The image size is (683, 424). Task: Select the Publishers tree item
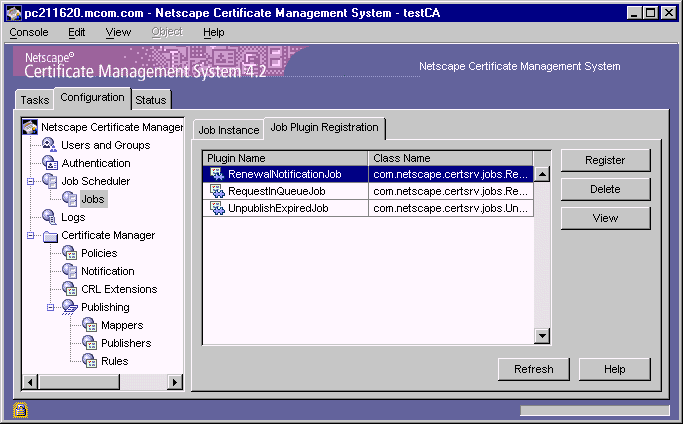[126, 343]
